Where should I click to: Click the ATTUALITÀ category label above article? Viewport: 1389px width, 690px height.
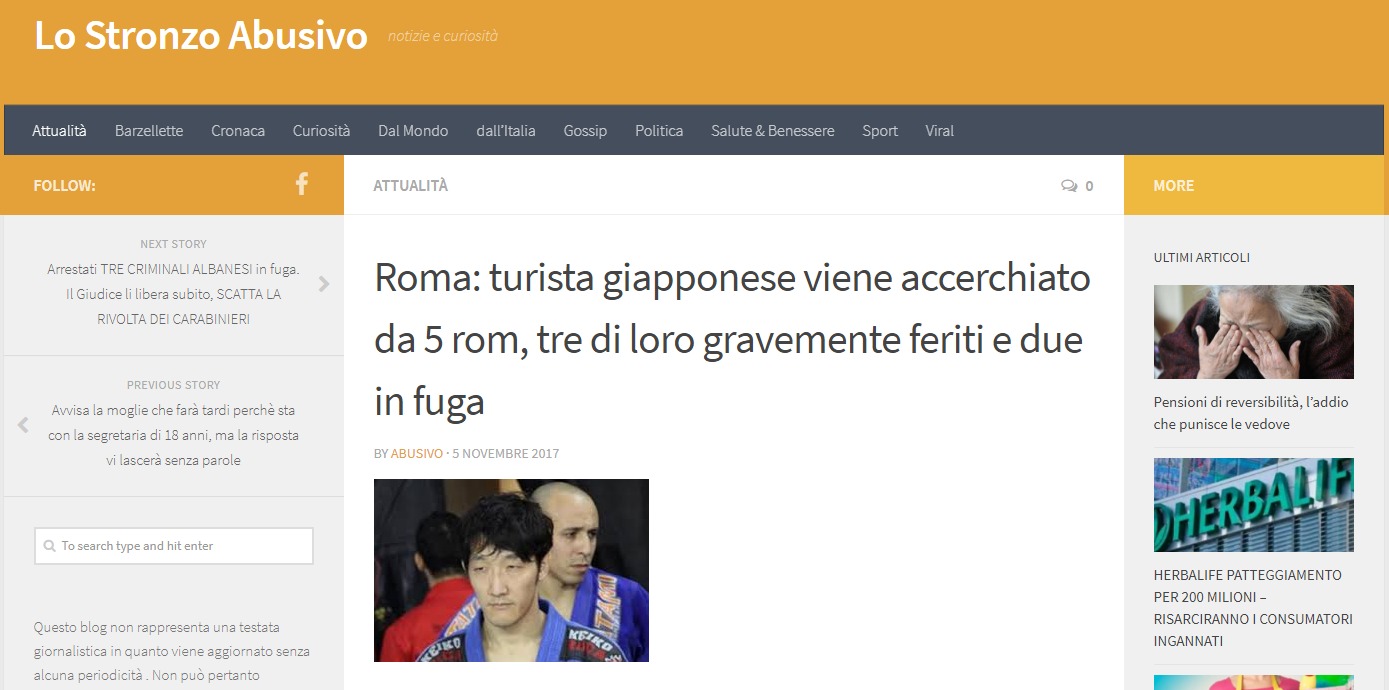tap(411, 186)
